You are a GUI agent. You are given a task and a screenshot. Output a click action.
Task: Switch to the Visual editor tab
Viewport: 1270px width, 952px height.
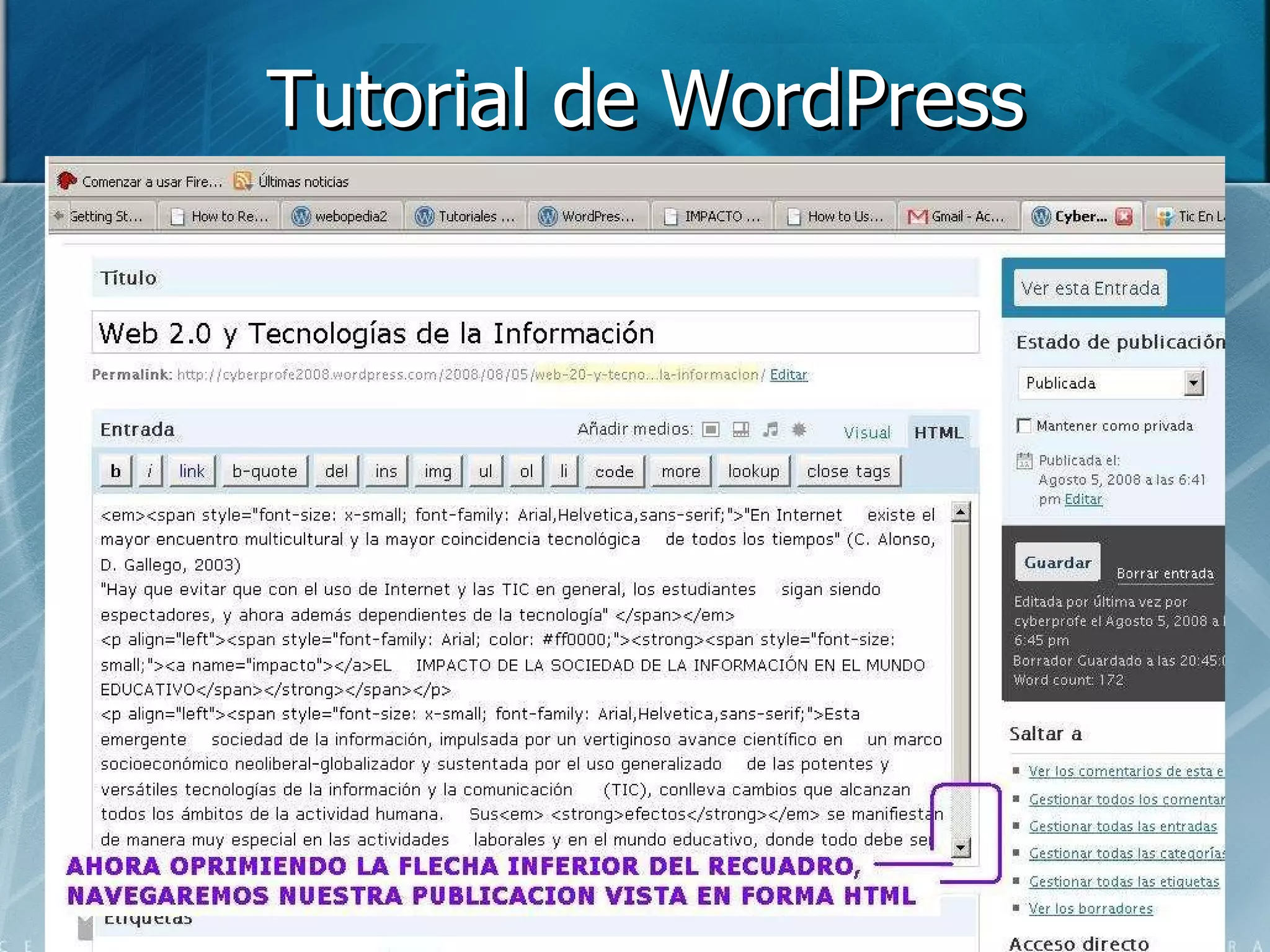coord(867,433)
